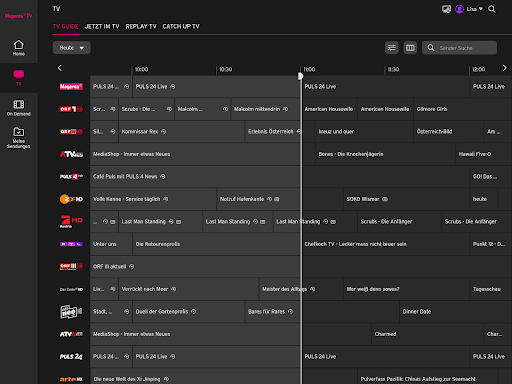Select the ZDF HD channel logo
512x384 pixels.
pyautogui.click(x=71, y=199)
